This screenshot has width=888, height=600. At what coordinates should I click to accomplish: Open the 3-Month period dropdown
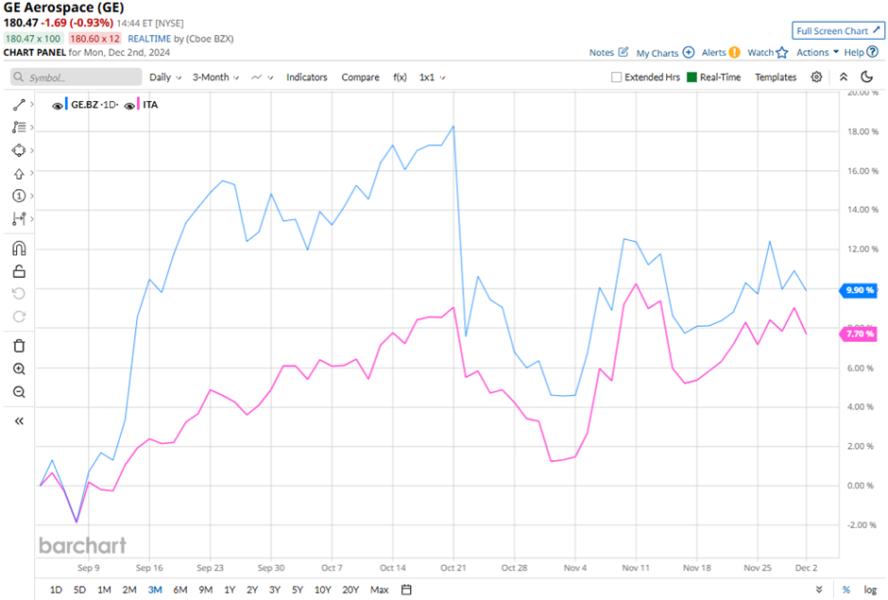[x=216, y=77]
